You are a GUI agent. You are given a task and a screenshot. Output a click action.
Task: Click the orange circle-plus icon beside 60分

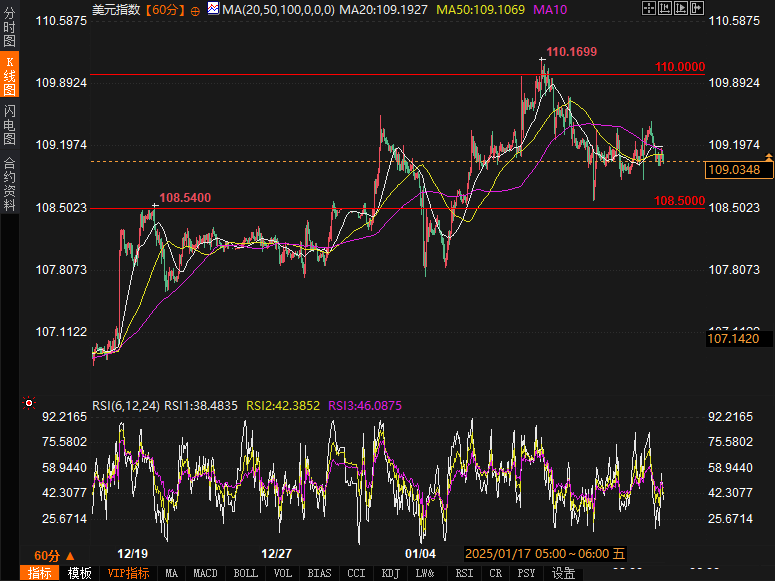click(x=195, y=11)
